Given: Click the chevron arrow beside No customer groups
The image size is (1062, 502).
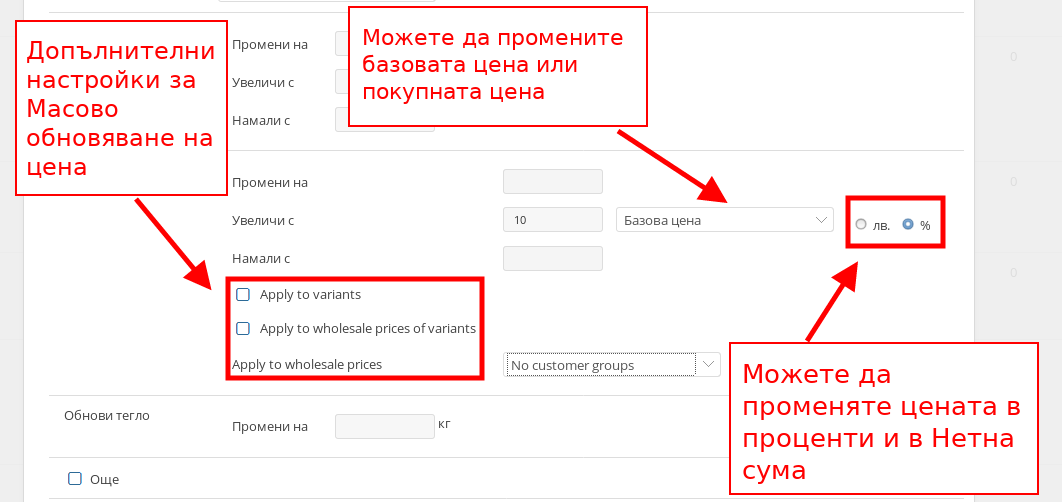Looking at the screenshot, I should tap(709, 364).
